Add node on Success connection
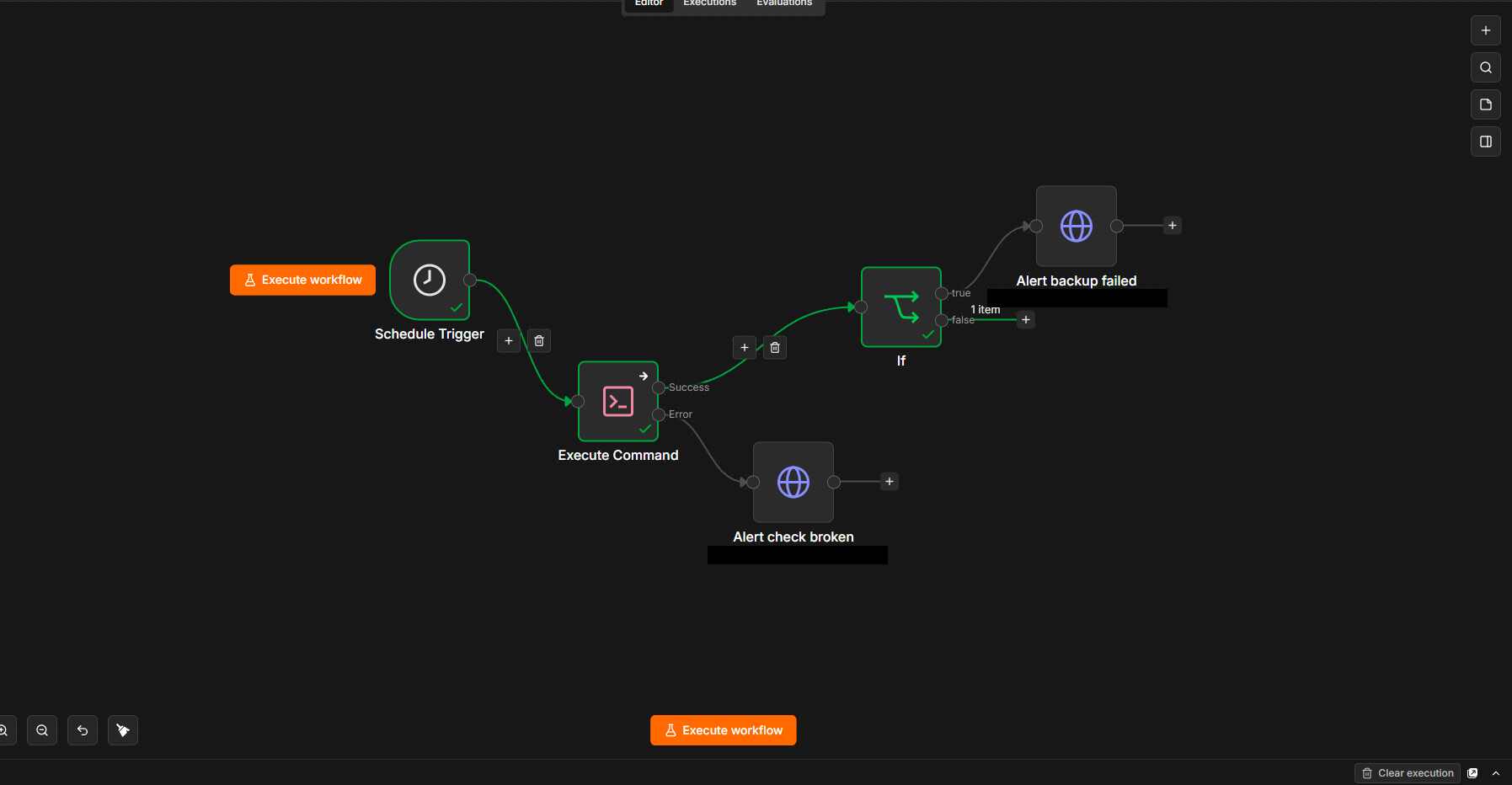 click(x=745, y=347)
